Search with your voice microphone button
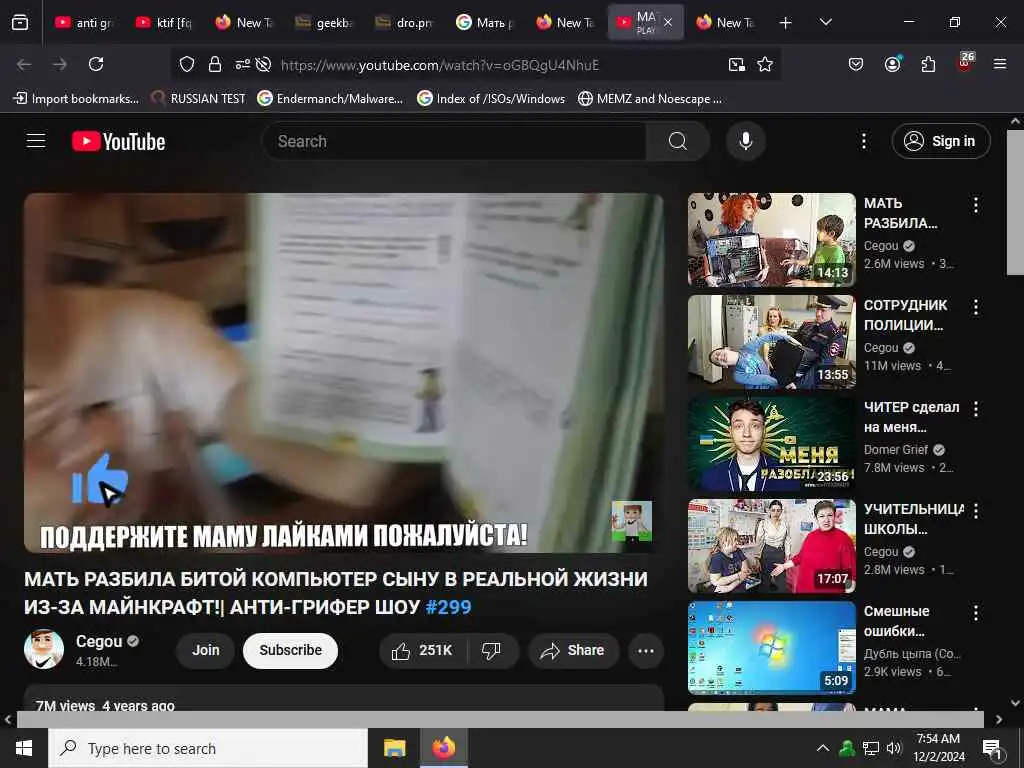The image size is (1024, 768). coord(745,141)
